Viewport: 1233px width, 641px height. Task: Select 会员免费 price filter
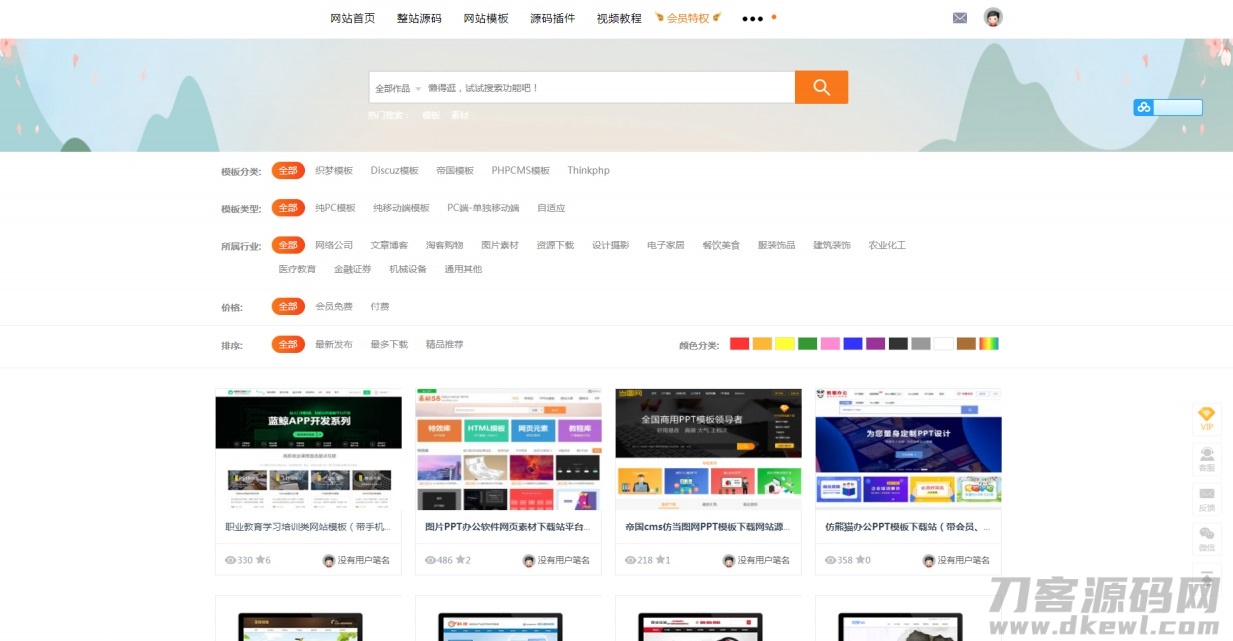coord(334,307)
